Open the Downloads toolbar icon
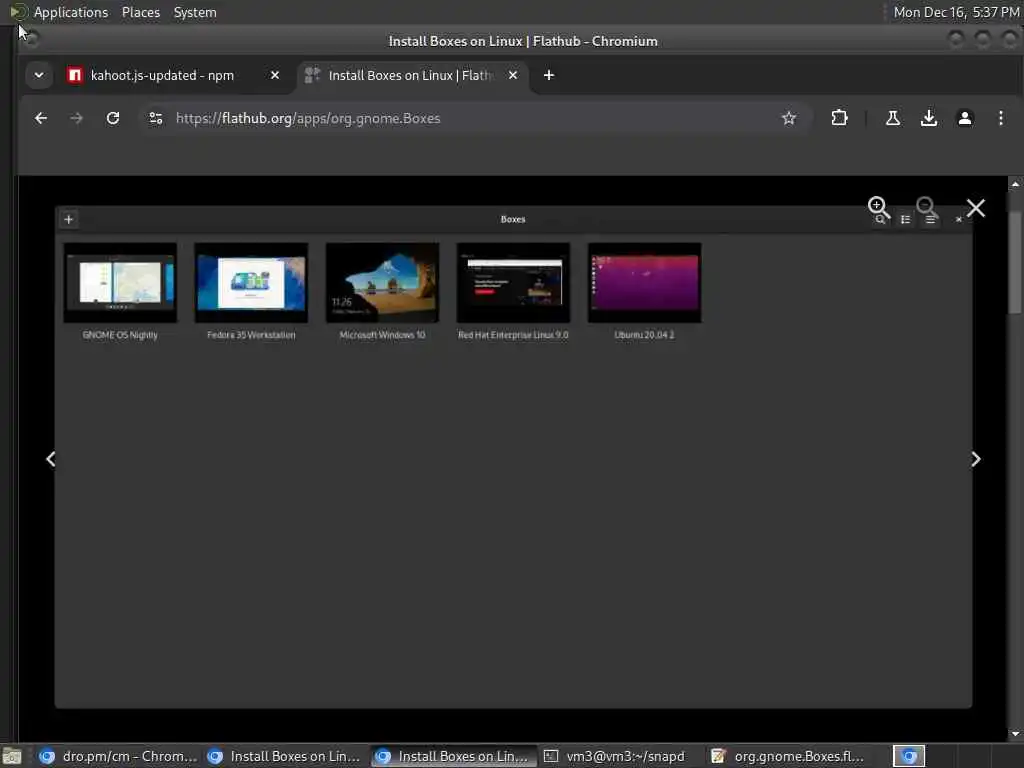 tap(929, 118)
